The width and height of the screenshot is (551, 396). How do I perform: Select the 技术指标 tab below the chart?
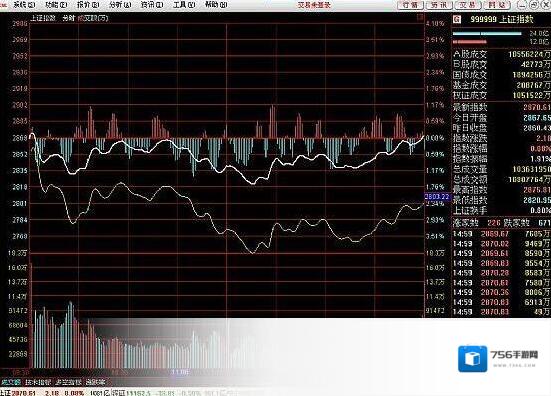38,382
